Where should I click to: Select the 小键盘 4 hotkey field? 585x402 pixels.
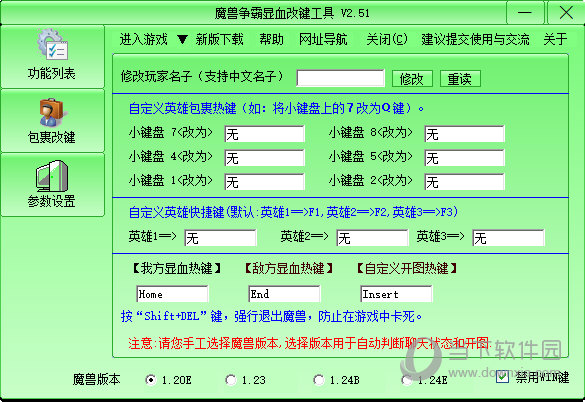pyautogui.click(x=265, y=158)
